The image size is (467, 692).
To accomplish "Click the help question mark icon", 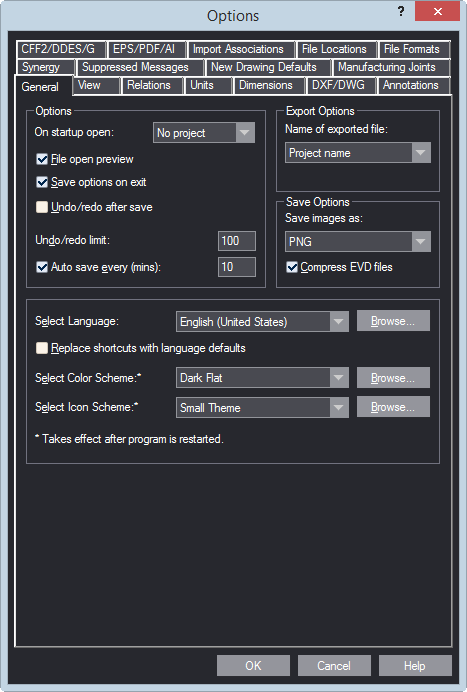I will point(400,12).
